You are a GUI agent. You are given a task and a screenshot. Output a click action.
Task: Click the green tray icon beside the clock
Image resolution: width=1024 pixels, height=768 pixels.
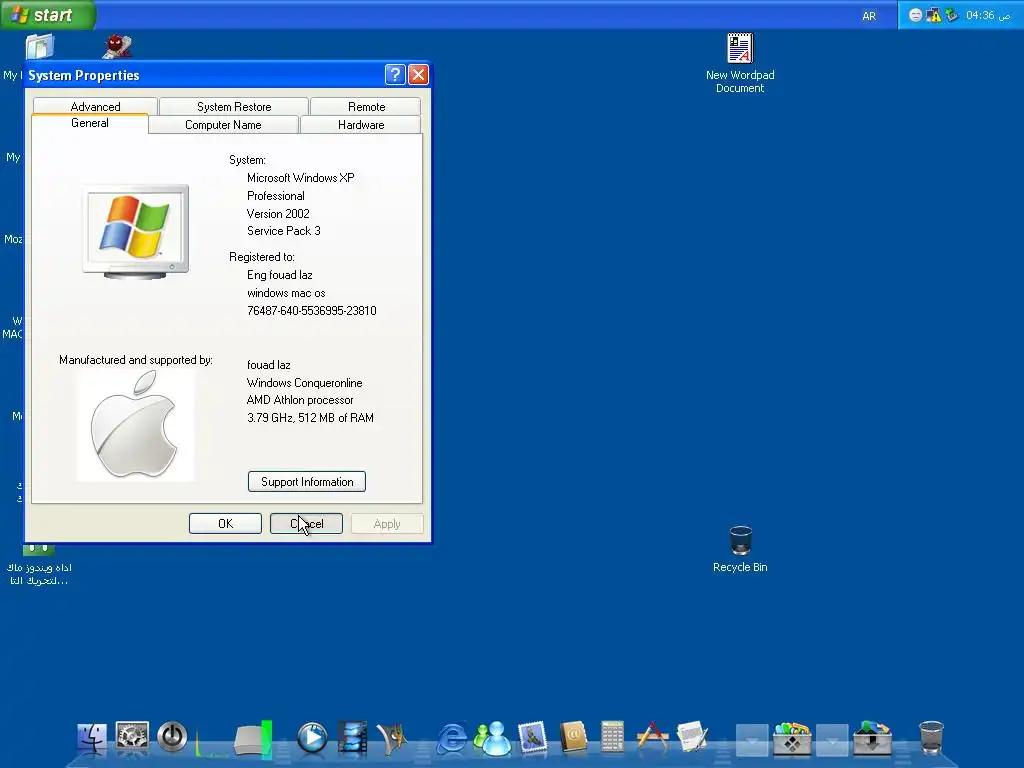point(952,15)
